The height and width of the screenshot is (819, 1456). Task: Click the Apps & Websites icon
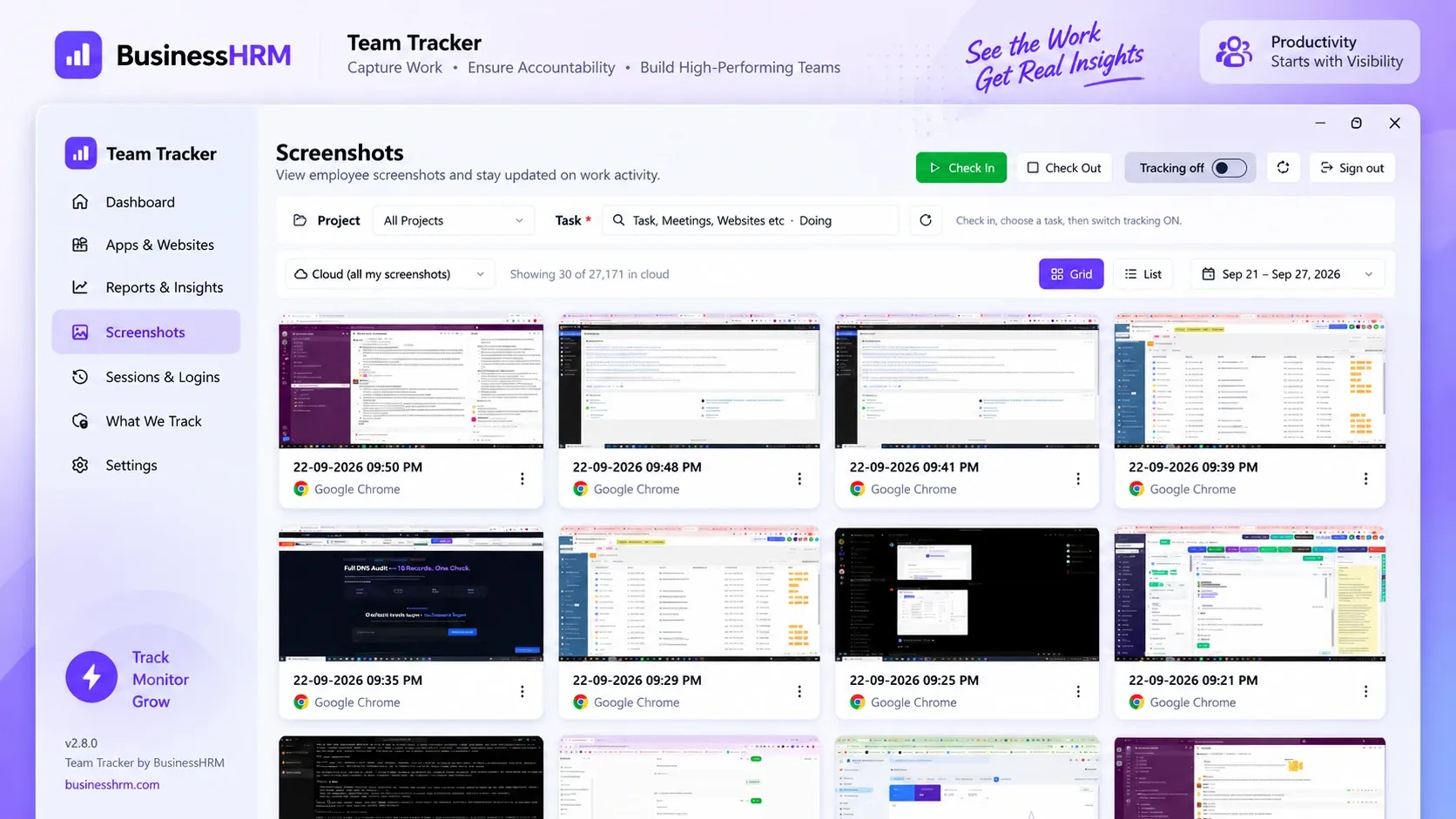coord(80,245)
